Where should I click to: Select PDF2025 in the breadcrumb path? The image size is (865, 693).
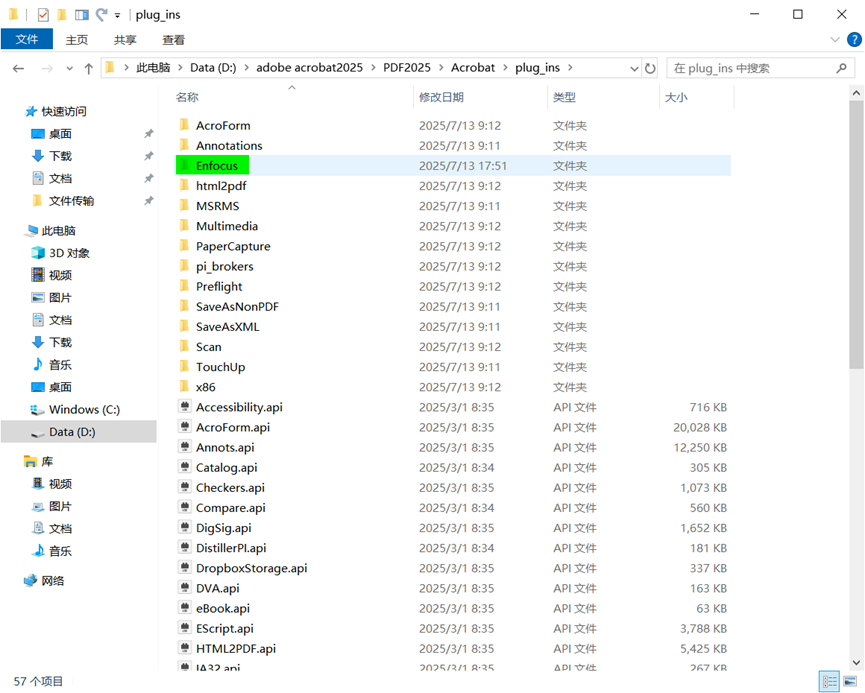[x=407, y=68]
